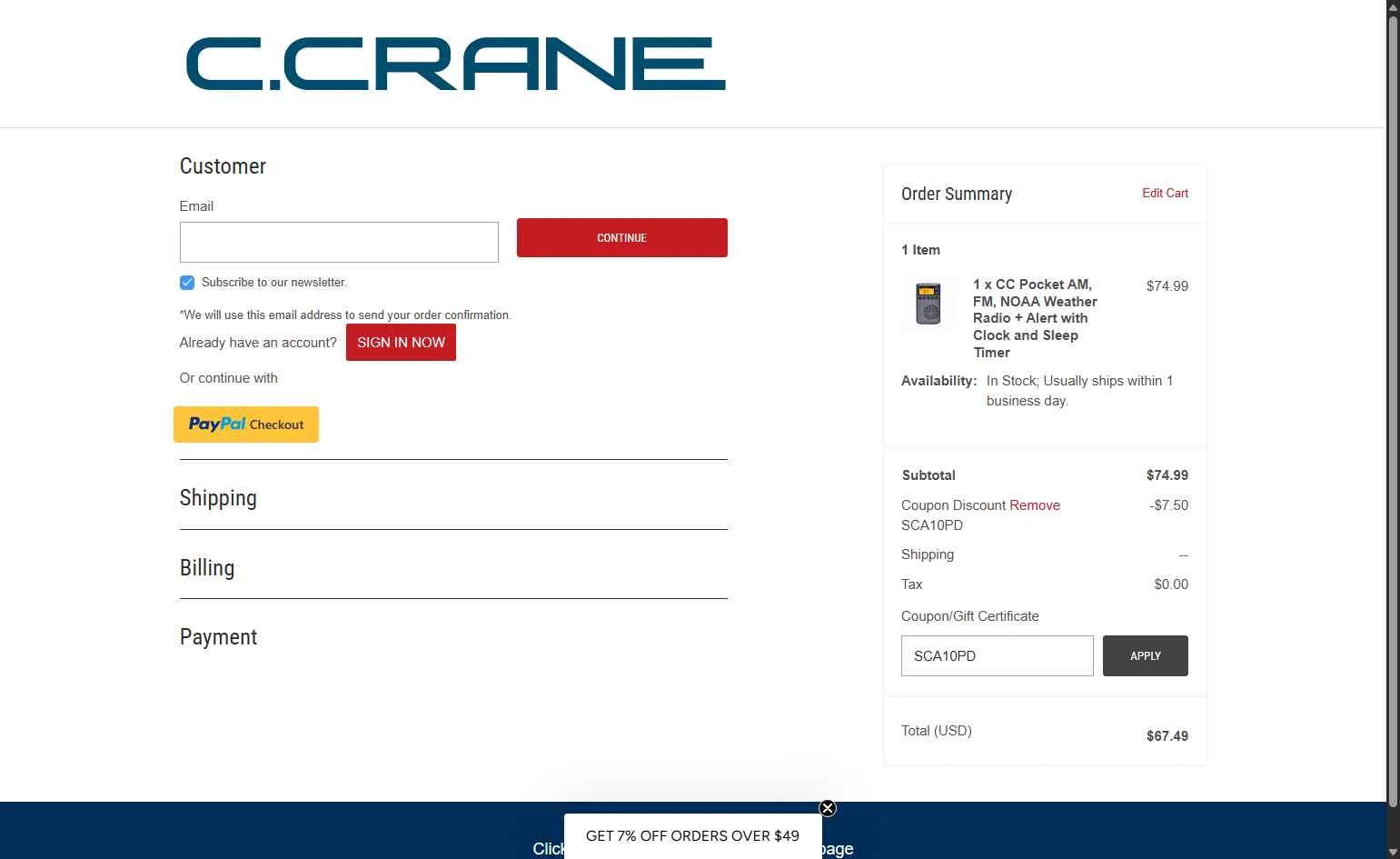Click the Billing section heading
Screen dimensions: 1400x859
pyautogui.click(x=207, y=568)
